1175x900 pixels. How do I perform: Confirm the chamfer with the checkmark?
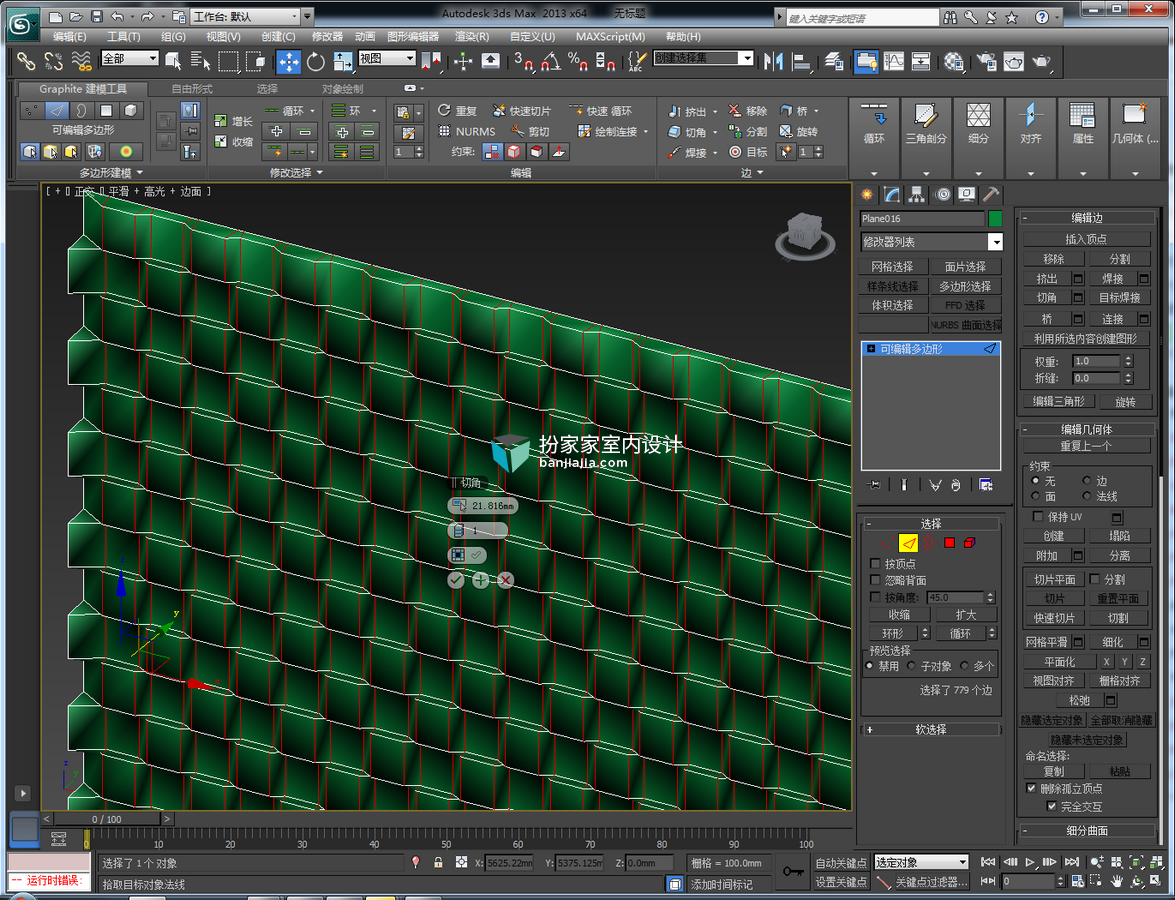pos(456,580)
